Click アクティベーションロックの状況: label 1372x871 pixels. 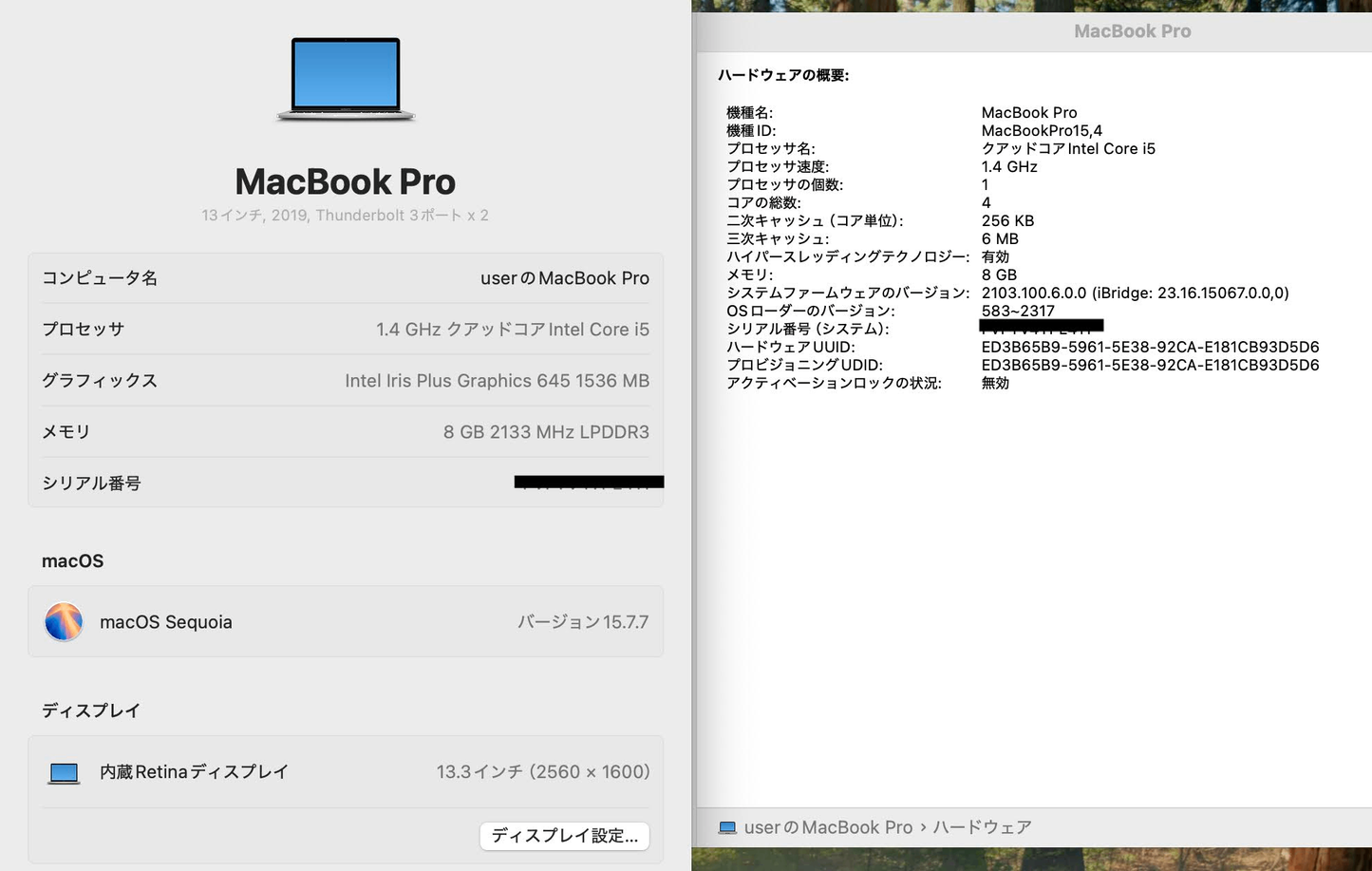coord(835,384)
